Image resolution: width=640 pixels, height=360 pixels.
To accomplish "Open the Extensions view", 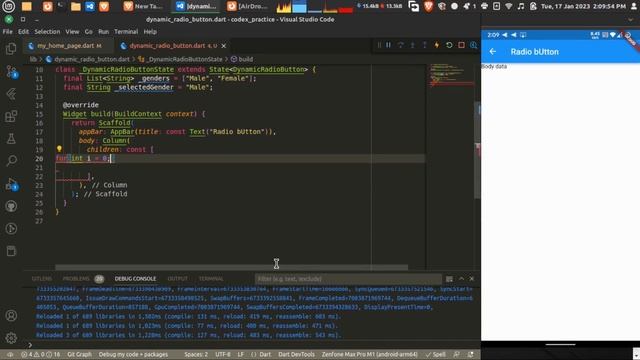I will tap(11, 116).
